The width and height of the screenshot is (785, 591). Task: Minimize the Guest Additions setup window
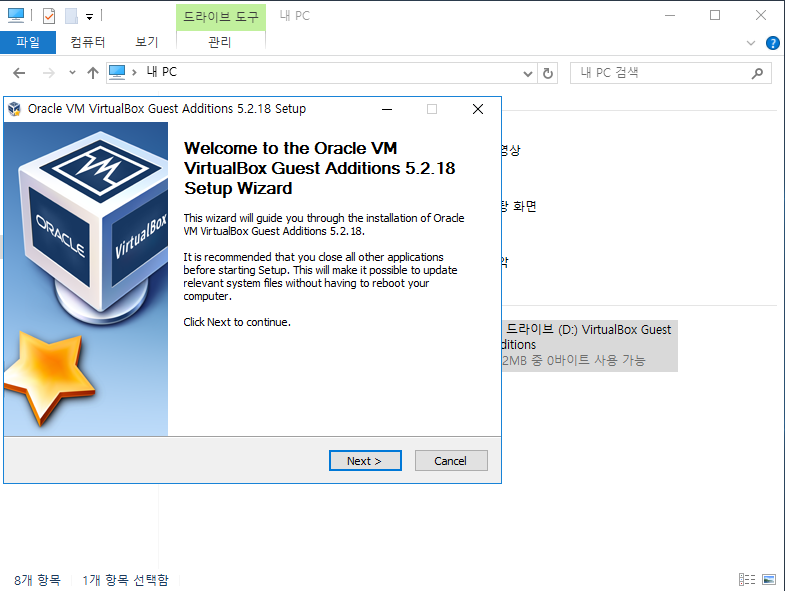click(387, 109)
